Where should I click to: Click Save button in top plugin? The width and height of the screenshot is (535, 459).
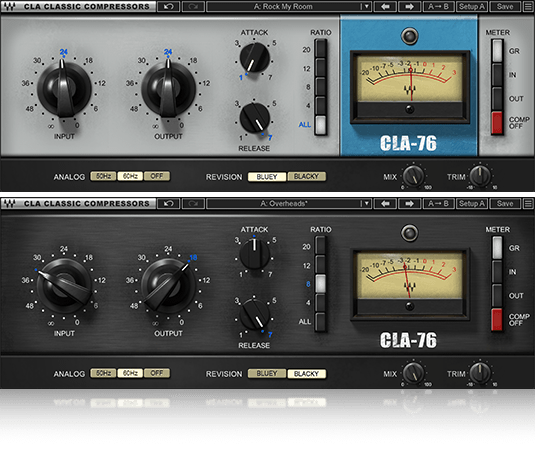(505, 6)
